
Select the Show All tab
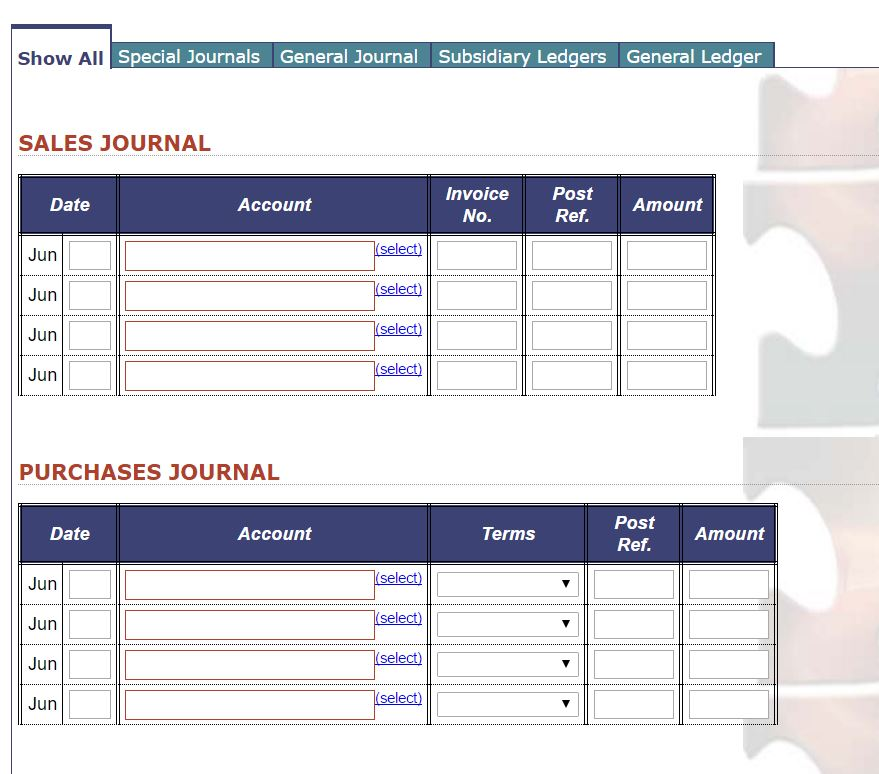click(x=60, y=56)
